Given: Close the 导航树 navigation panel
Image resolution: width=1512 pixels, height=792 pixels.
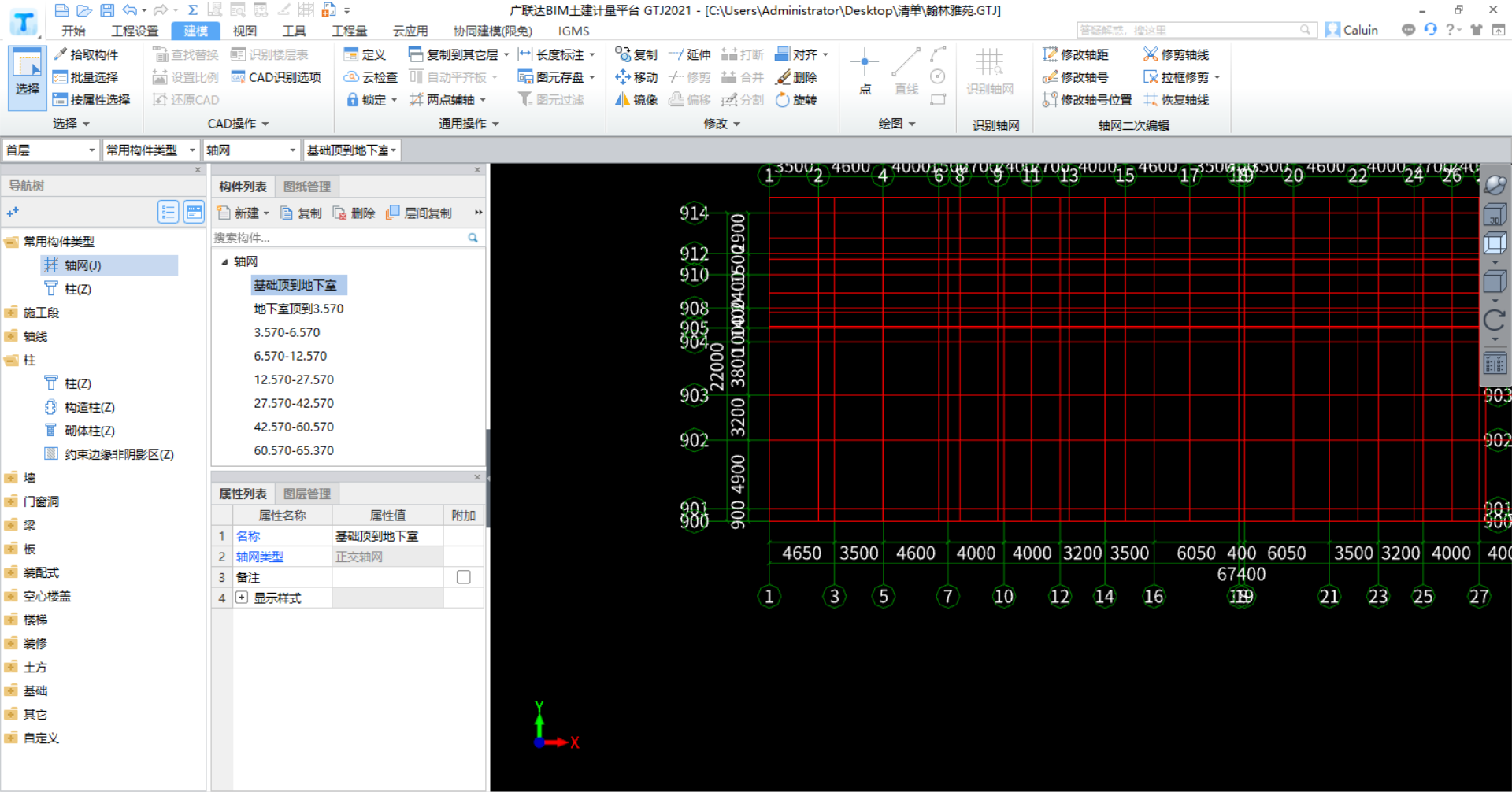Looking at the screenshot, I should point(198,170).
